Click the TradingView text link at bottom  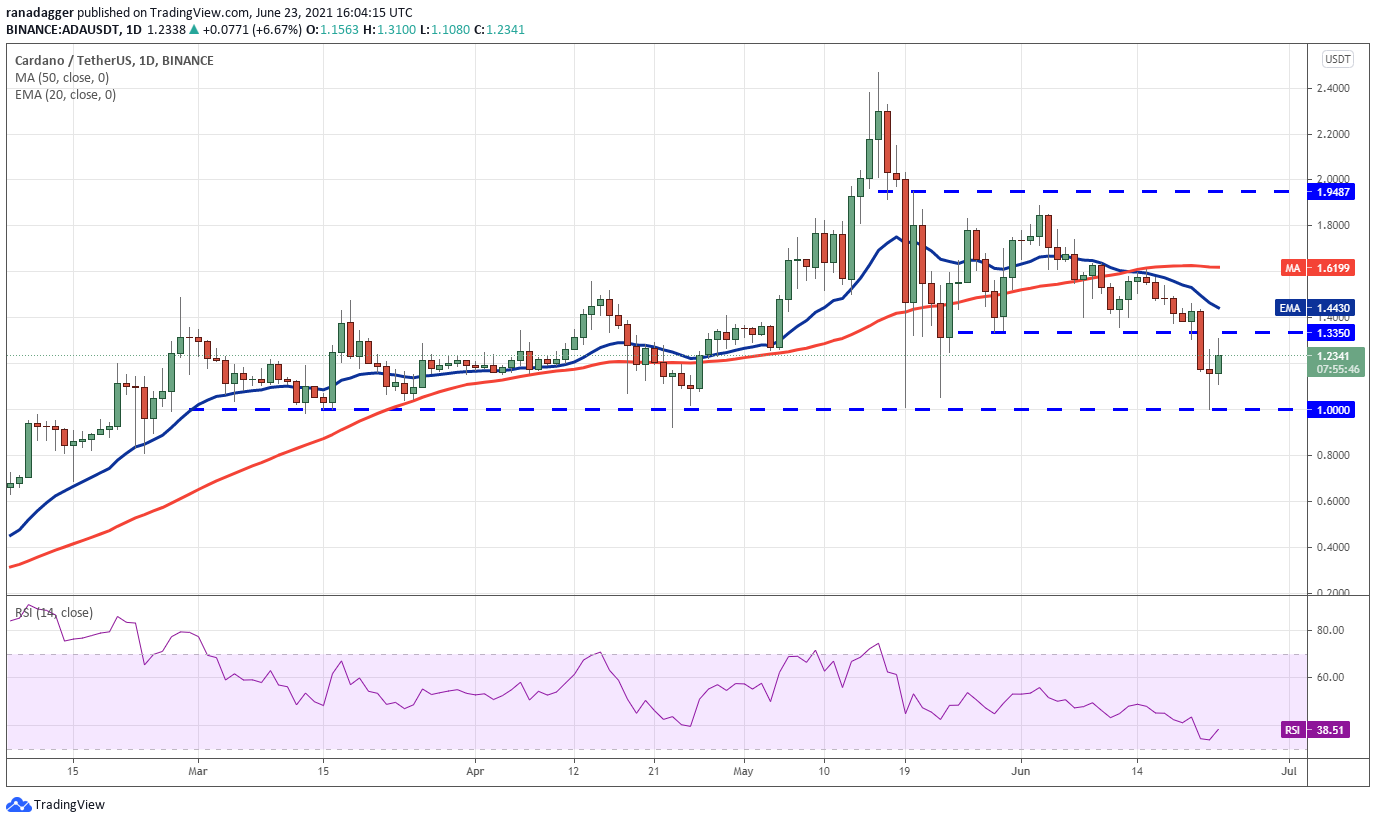coord(69,805)
